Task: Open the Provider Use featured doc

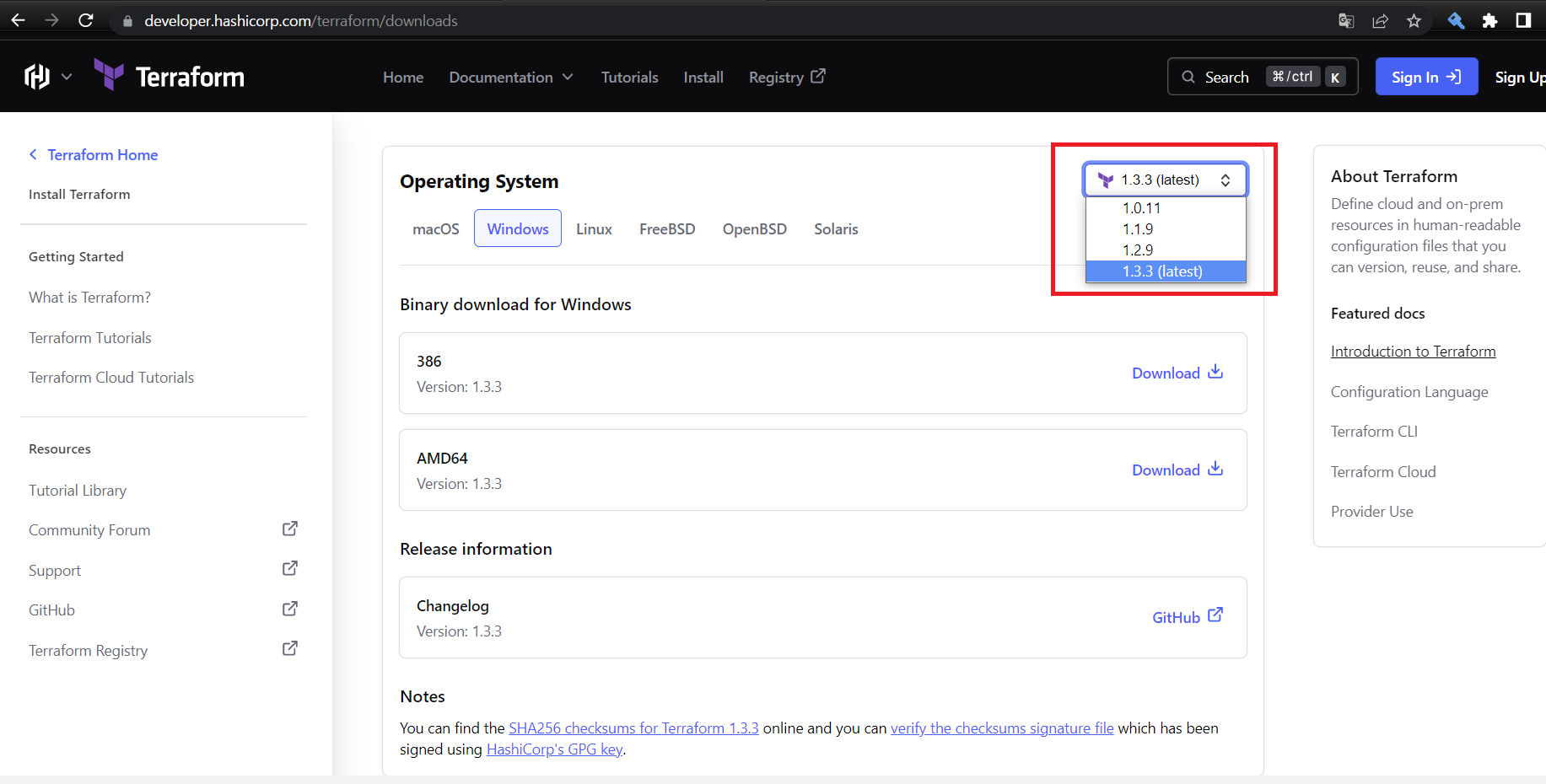Action: (x=1371, y=511)
